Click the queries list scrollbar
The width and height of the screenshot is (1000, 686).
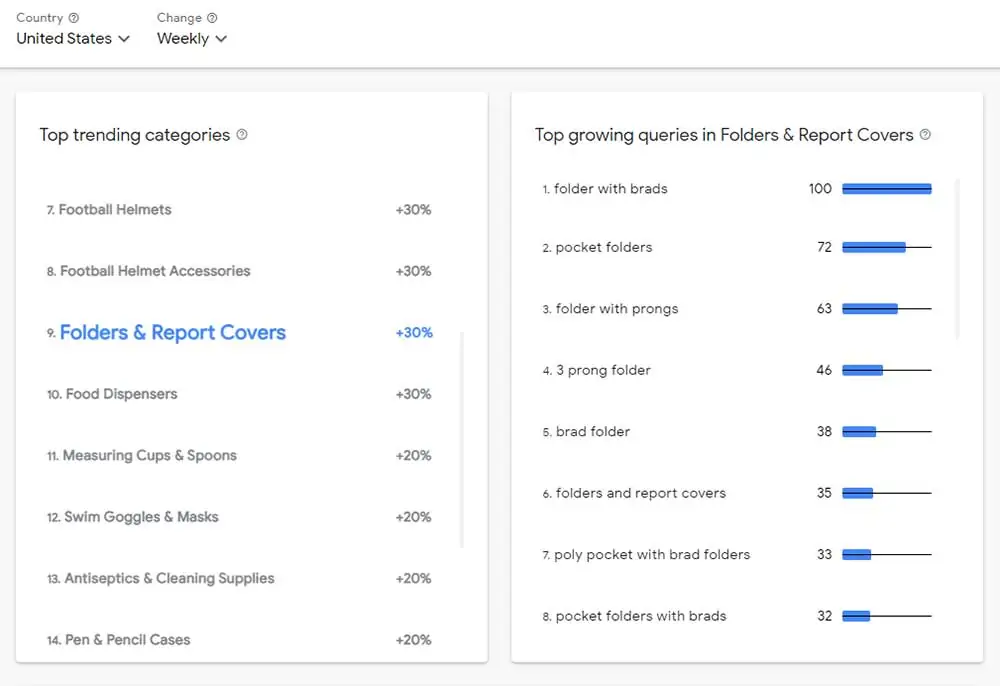tap(958, 260)
